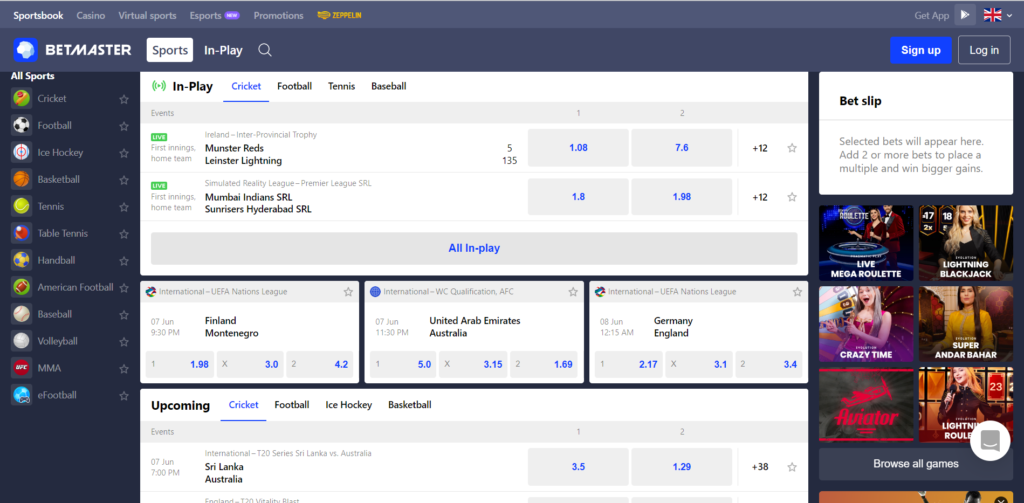Select the American Football icon in sidebar
This screenshot has width=1024, height=503.
pos(22,287)
